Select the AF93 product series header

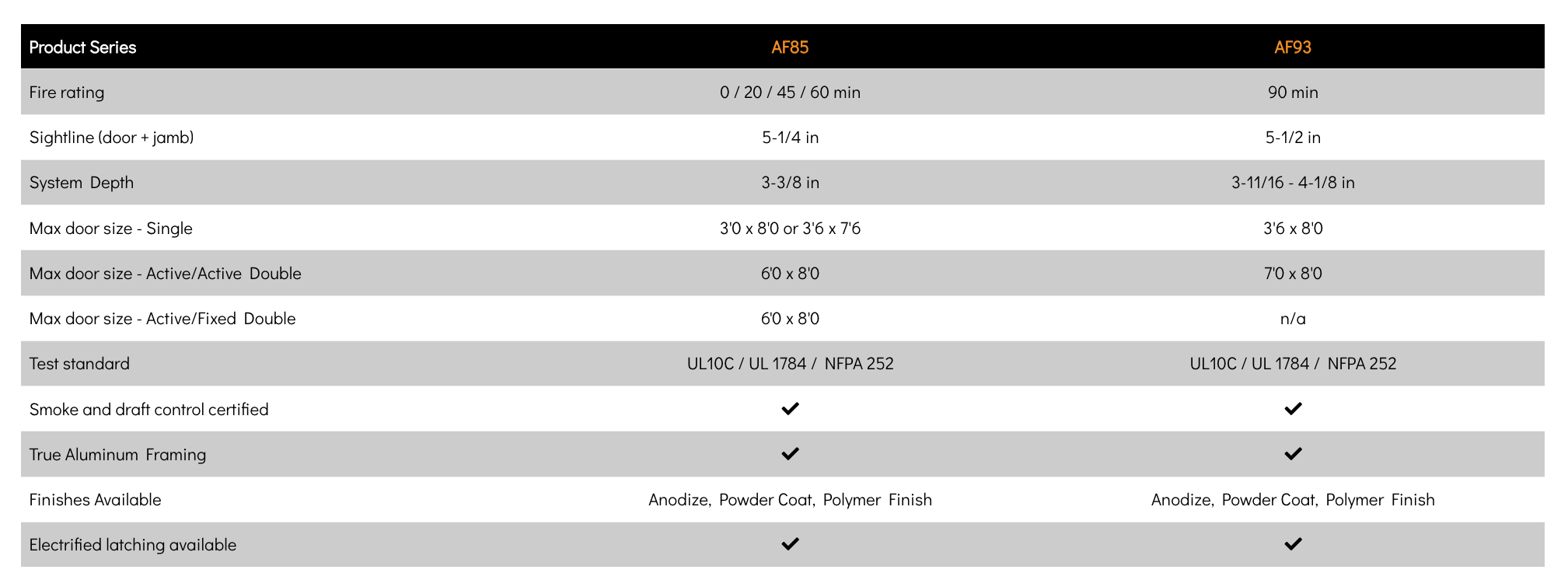[x=1293, y=47]
